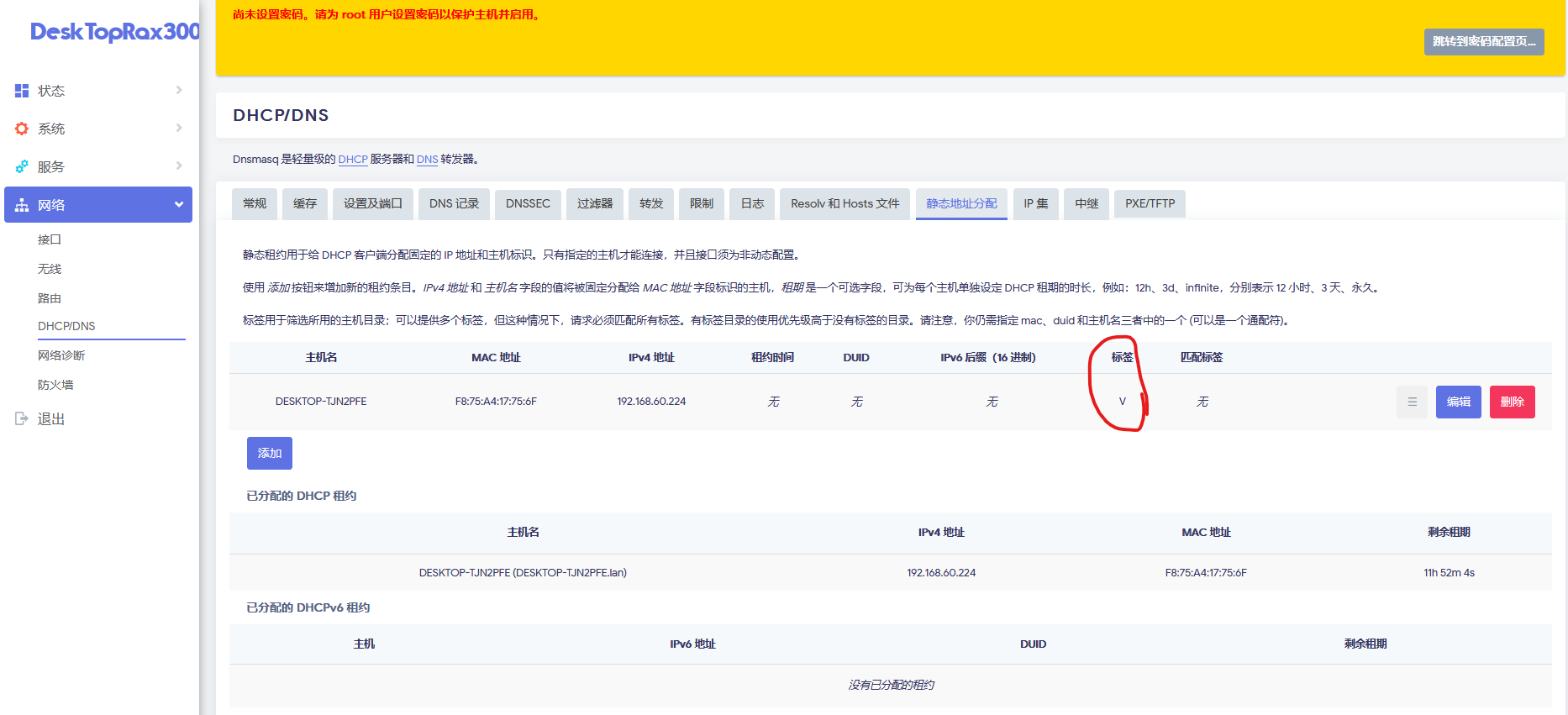Open the Resolv and Hosts files tab
Viewport: 1568px width, 715px height.
(x=845, y=203)
